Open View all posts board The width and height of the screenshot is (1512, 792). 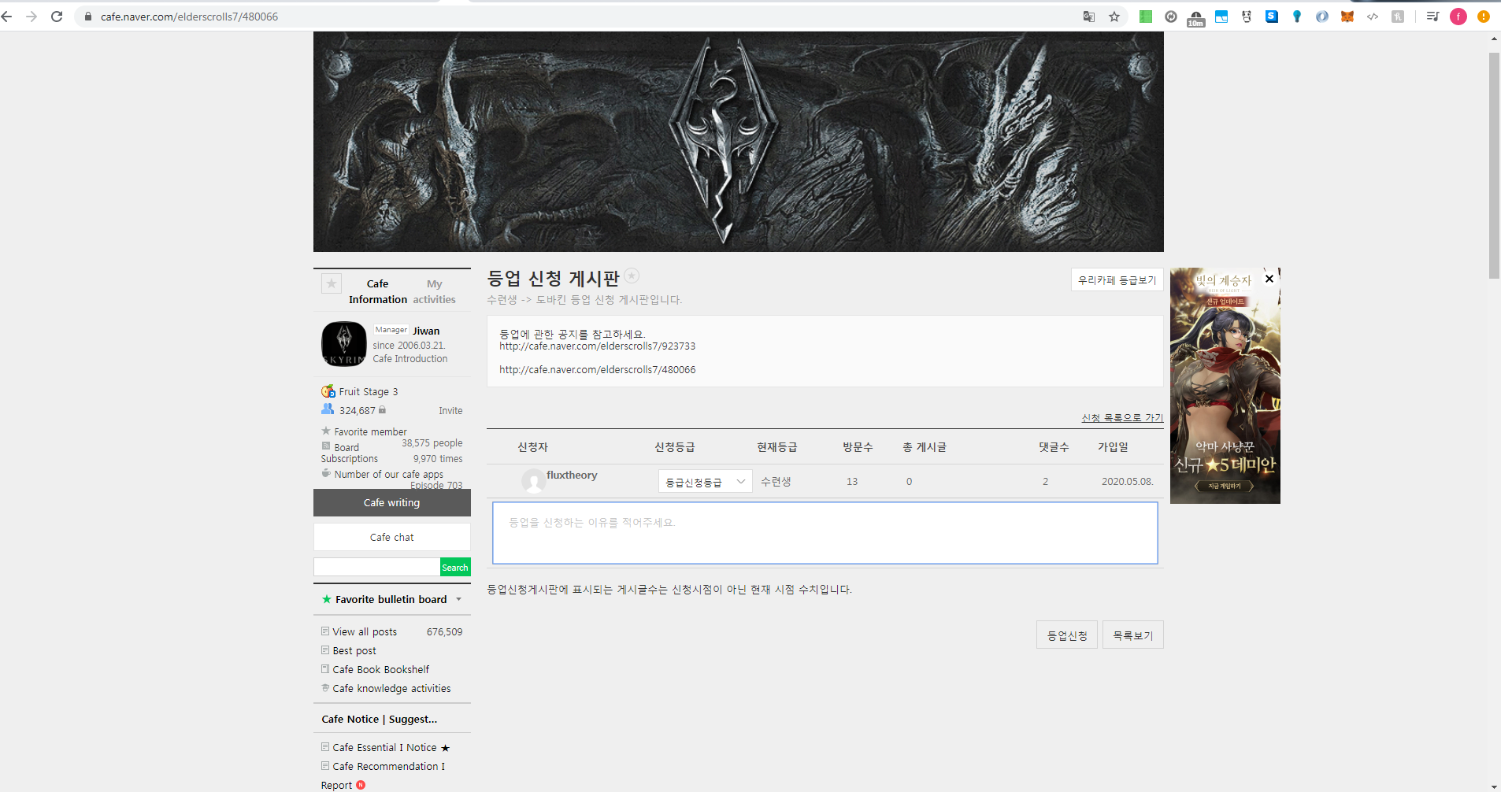tap(365, 632)
